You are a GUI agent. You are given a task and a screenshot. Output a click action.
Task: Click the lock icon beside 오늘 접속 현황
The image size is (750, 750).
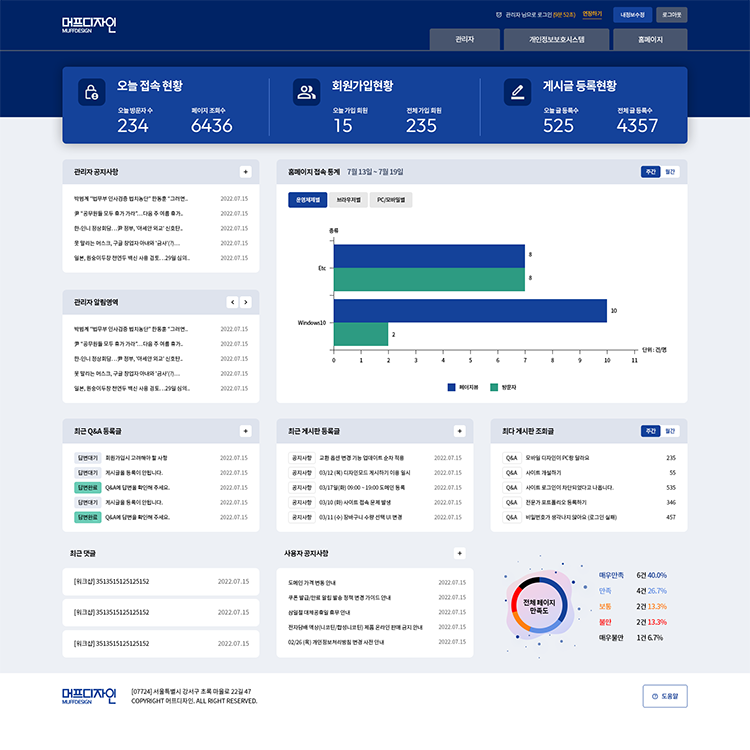point(92,92)
